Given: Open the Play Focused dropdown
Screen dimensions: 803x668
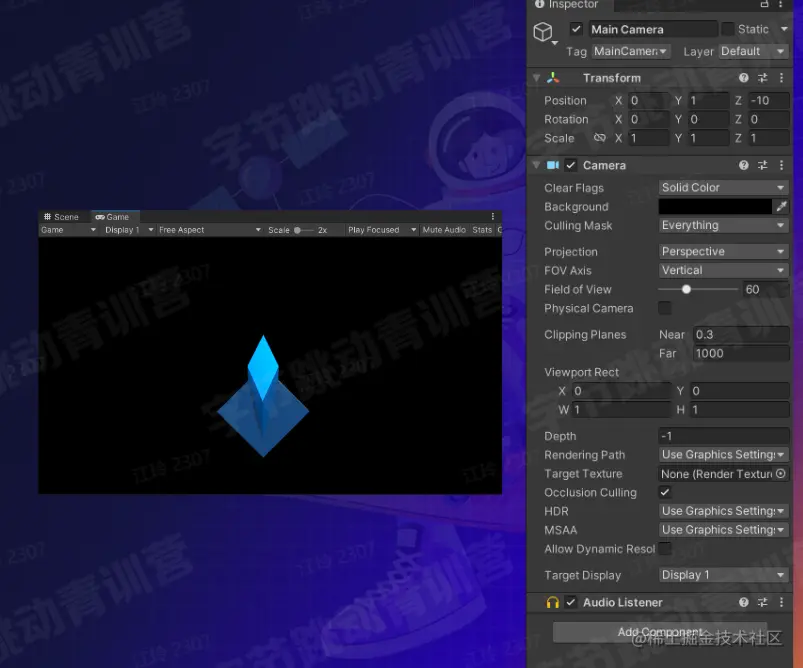Looking at the screenshot, I should pyautogui.click(x=382, y=230).
